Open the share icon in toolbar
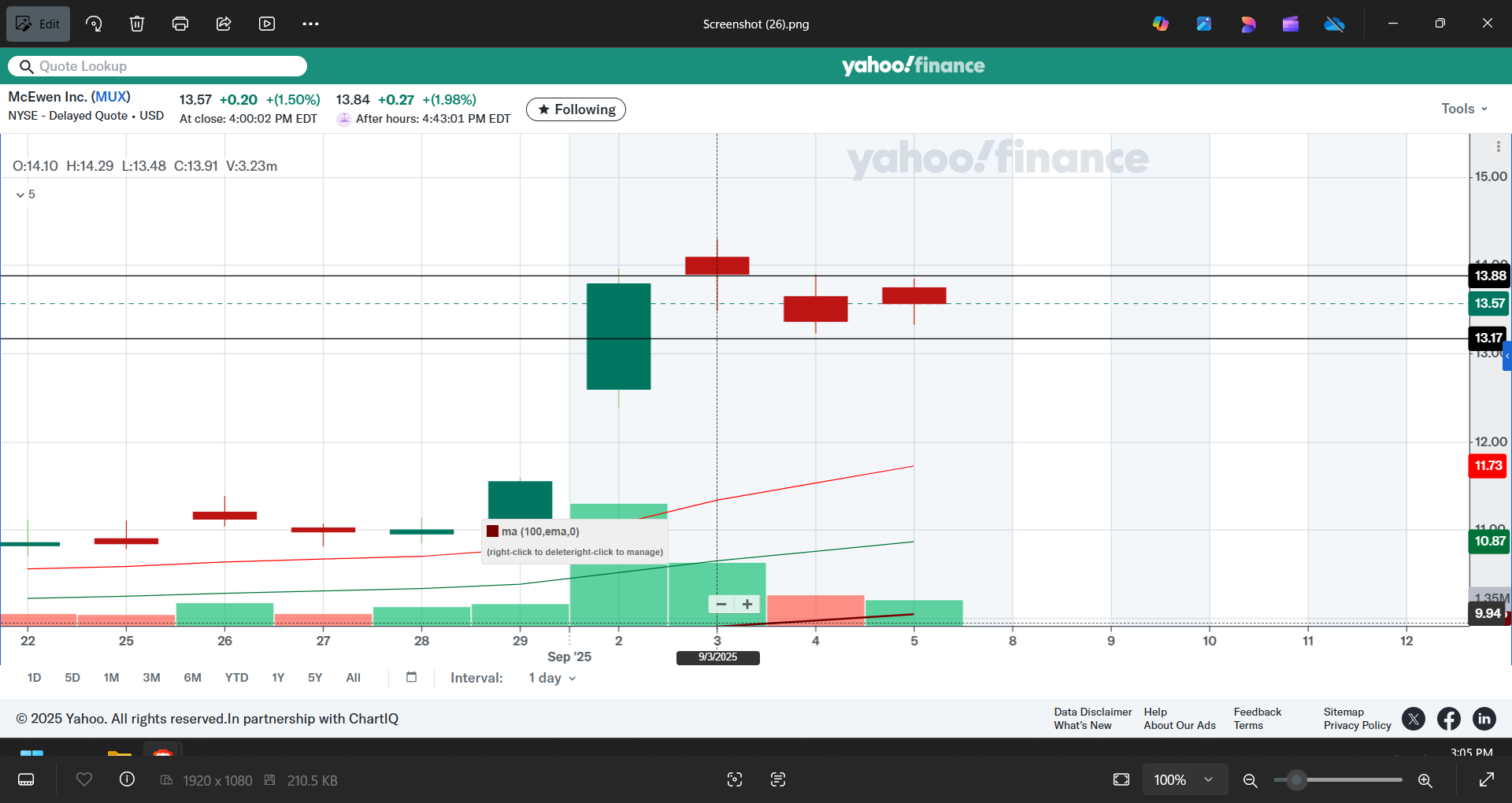The image size is (1512, 803). [x=224, y=24]
